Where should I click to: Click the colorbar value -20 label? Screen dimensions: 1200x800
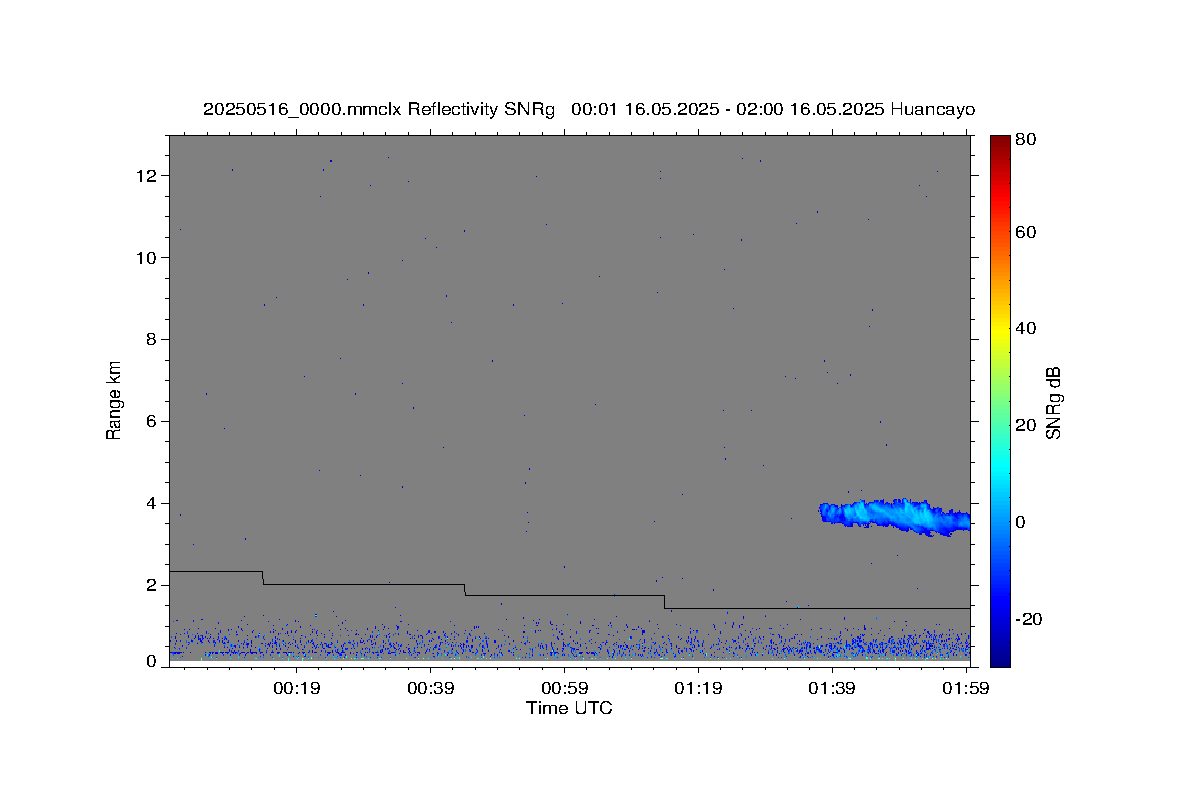tap(1027, 619)
